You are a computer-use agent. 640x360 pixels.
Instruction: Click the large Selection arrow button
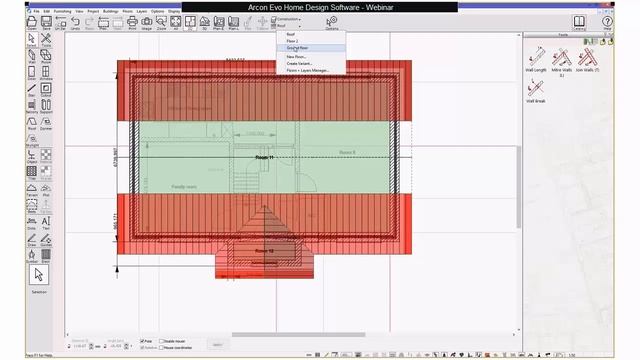pos(39,275)
